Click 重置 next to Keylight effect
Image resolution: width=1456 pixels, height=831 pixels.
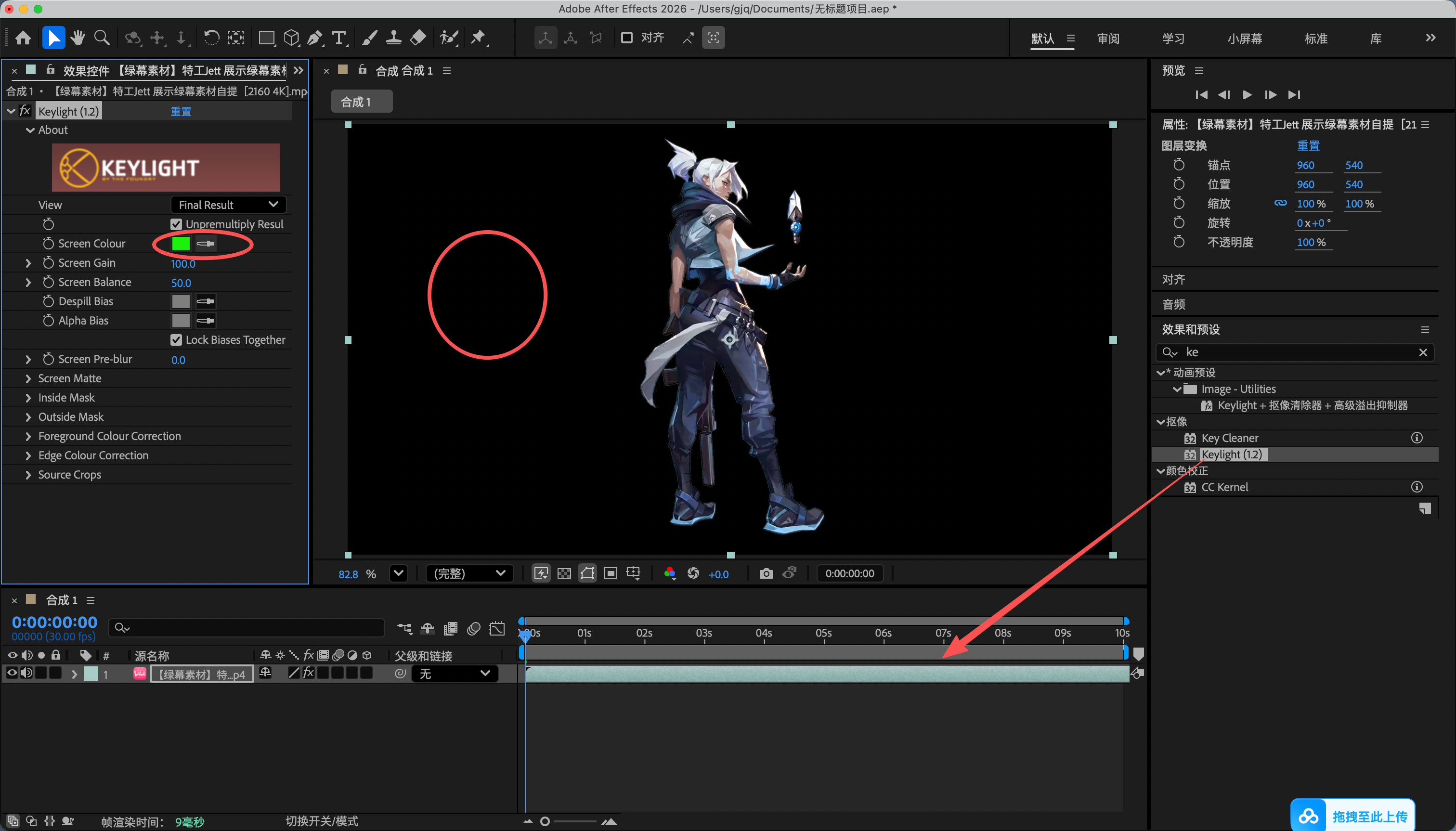[x=181, y=111]
